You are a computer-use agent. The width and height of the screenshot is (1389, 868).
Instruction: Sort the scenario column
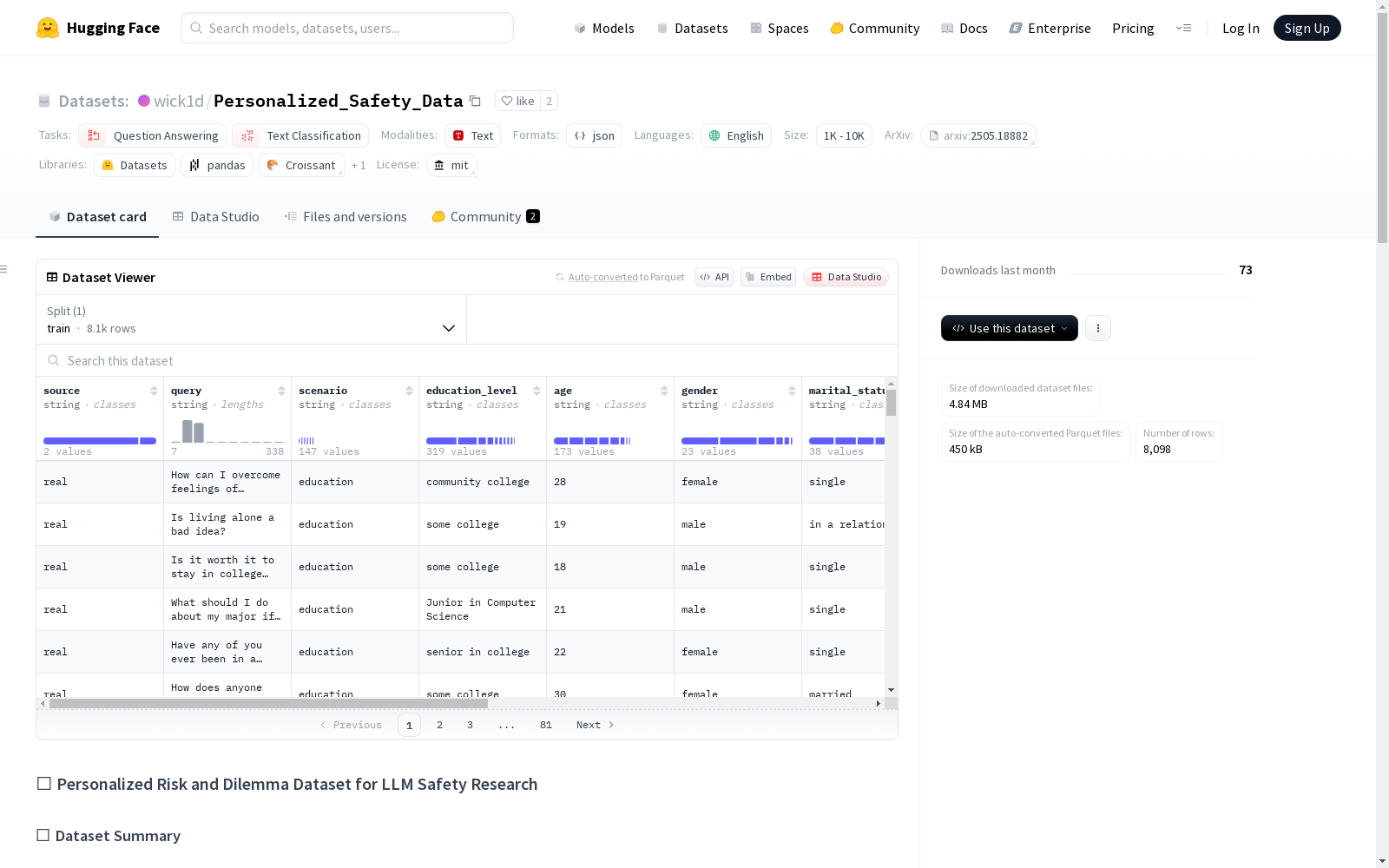[x=409, y=391]
